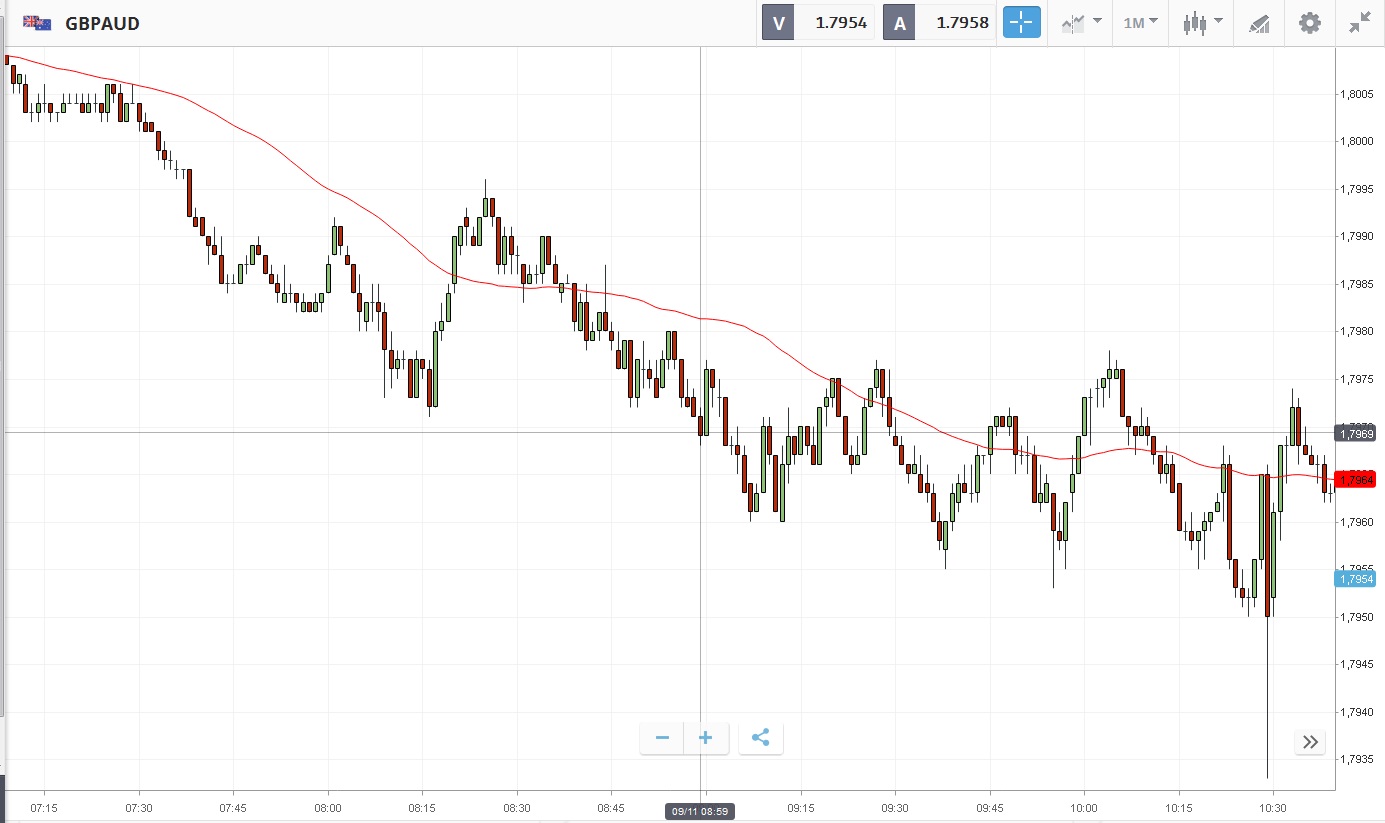
Task: Click the gray 1,7969 crosshair price label
Action: tap(1357, 433)
